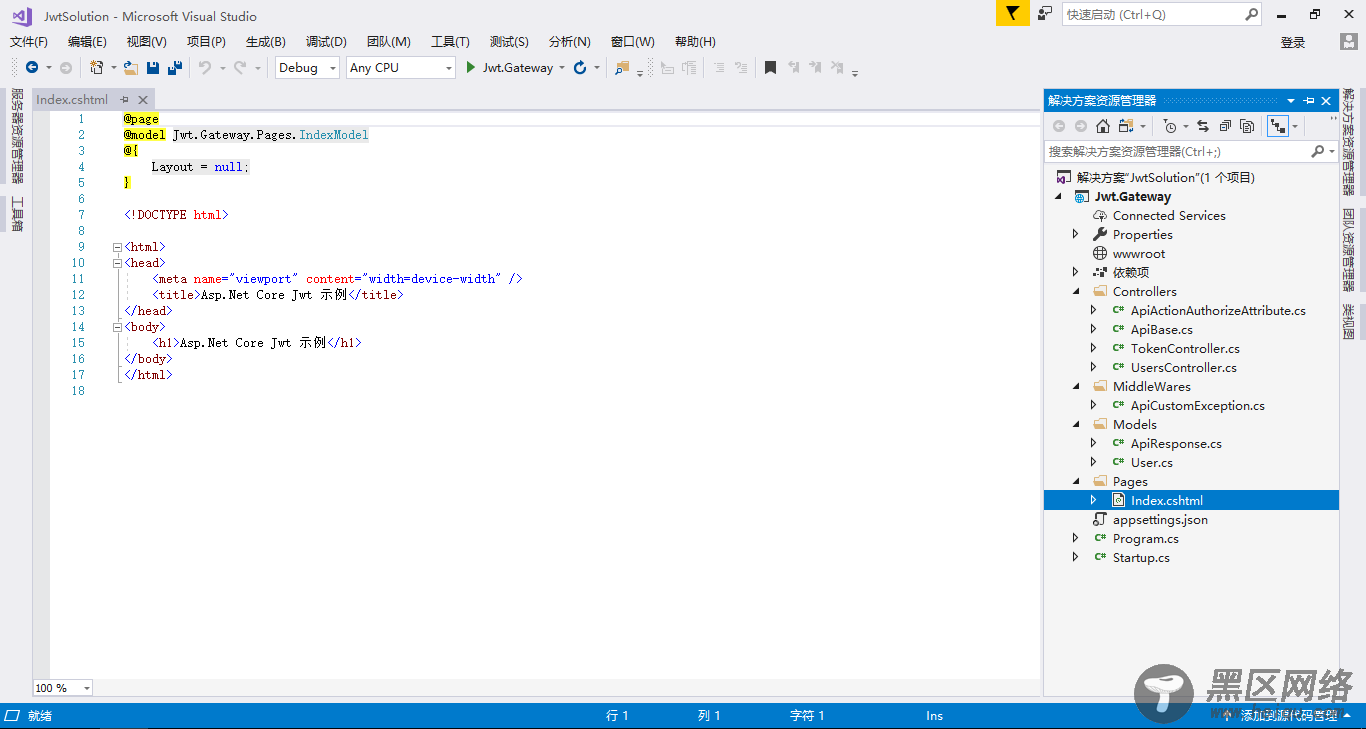
Task: Open the Jwt.Gateway start target dropdown arrow
Action: pos(562,68)
